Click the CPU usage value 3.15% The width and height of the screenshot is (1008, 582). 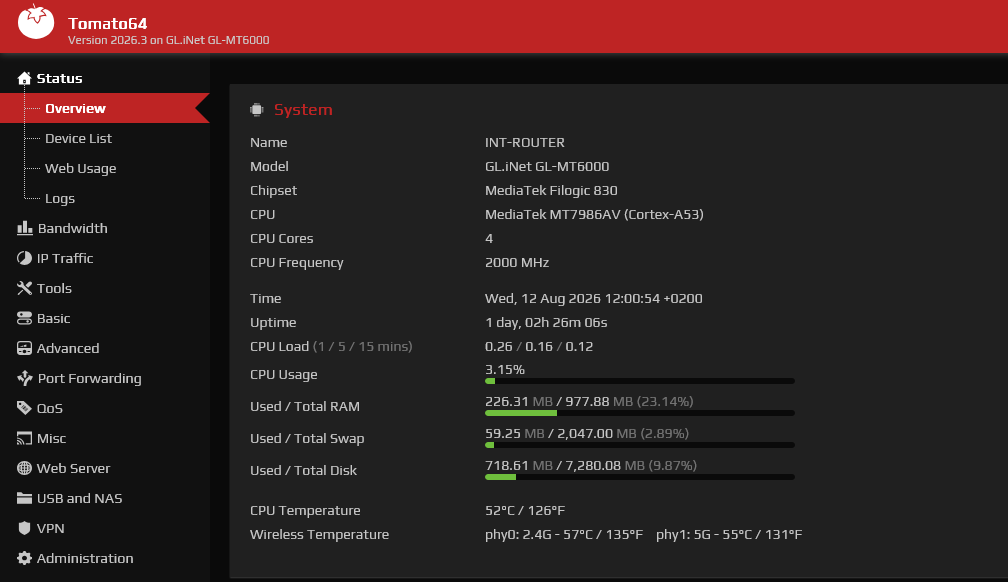coord(505,369)
